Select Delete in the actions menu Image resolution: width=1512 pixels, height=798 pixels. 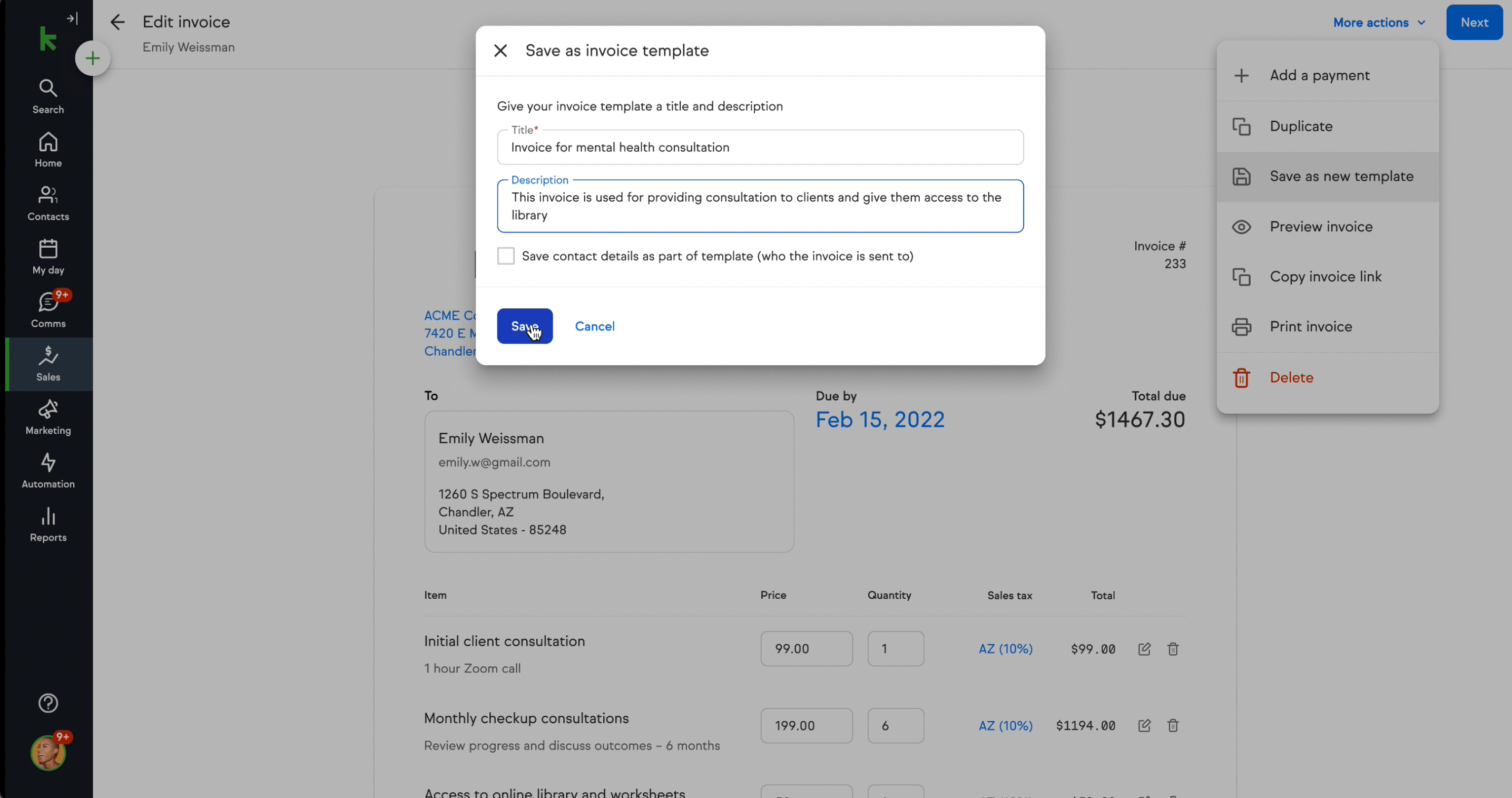coord(1328,377)
